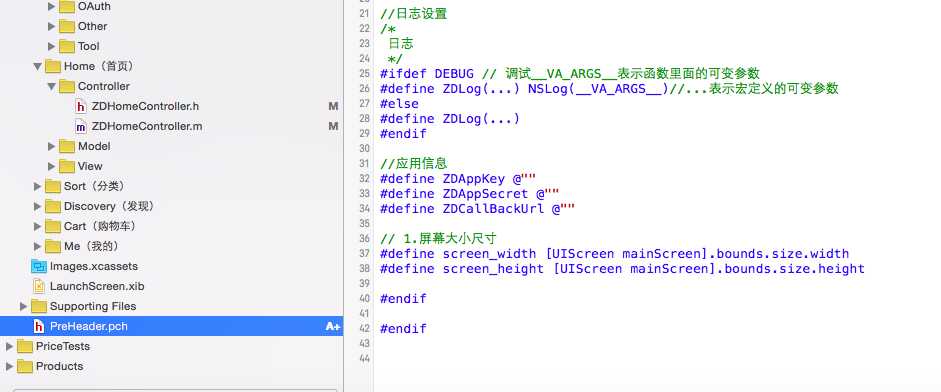The image size is (941, 392).
Task: Click '#define ZDCallBackUrl' code line
Action: 478,209
